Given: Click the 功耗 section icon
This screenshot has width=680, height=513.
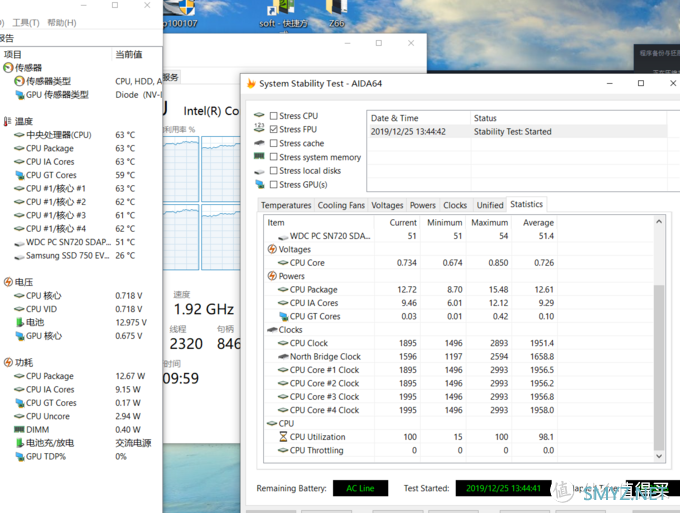Looking at the screenshot, I should click(8, 362).
